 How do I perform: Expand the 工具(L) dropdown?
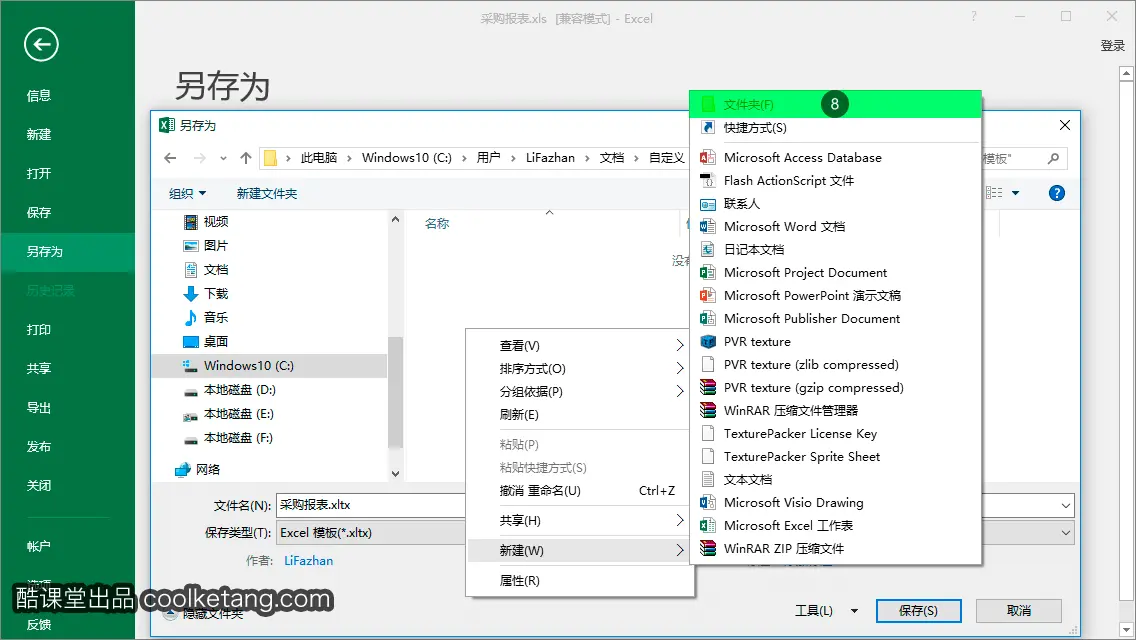coord(854,611)
